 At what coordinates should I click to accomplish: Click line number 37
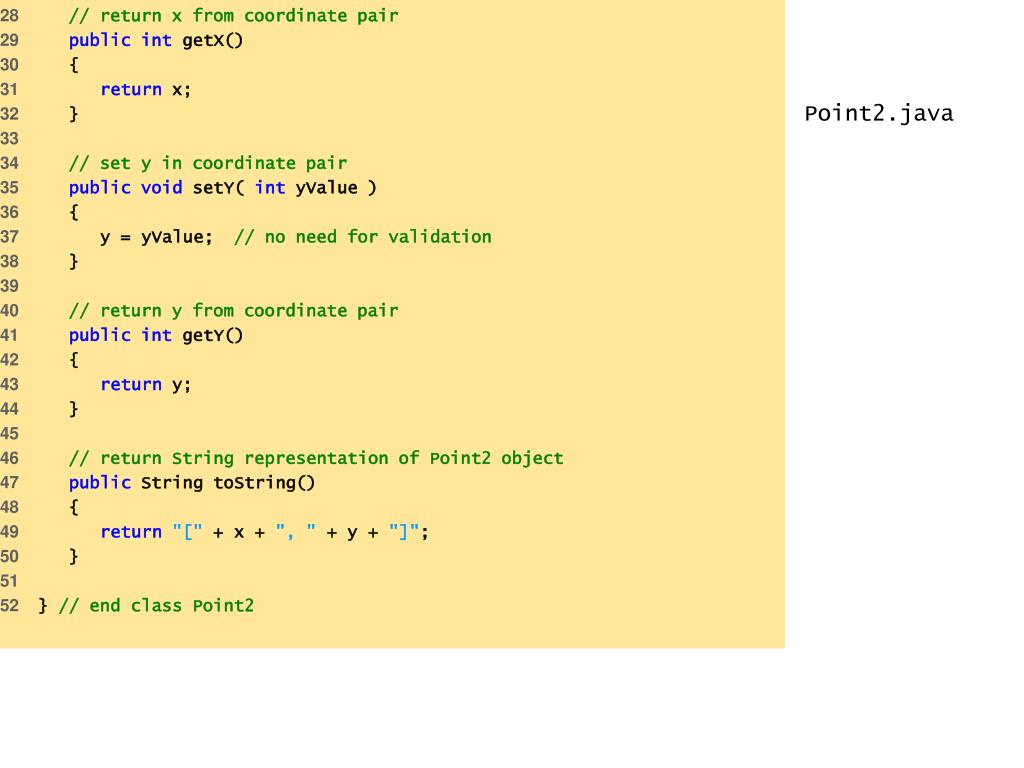coord(10,237)
